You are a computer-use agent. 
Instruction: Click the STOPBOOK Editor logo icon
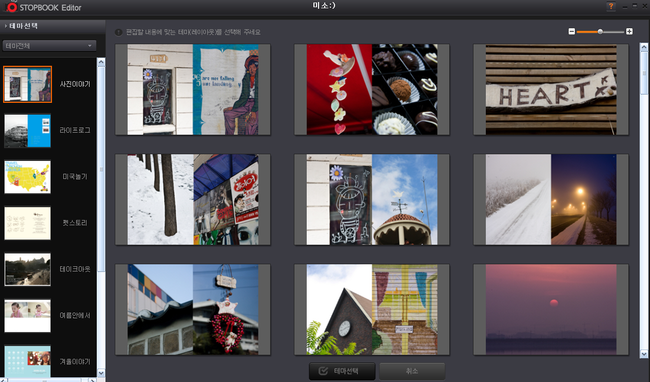pyautogui.click(x=12, y=7)
